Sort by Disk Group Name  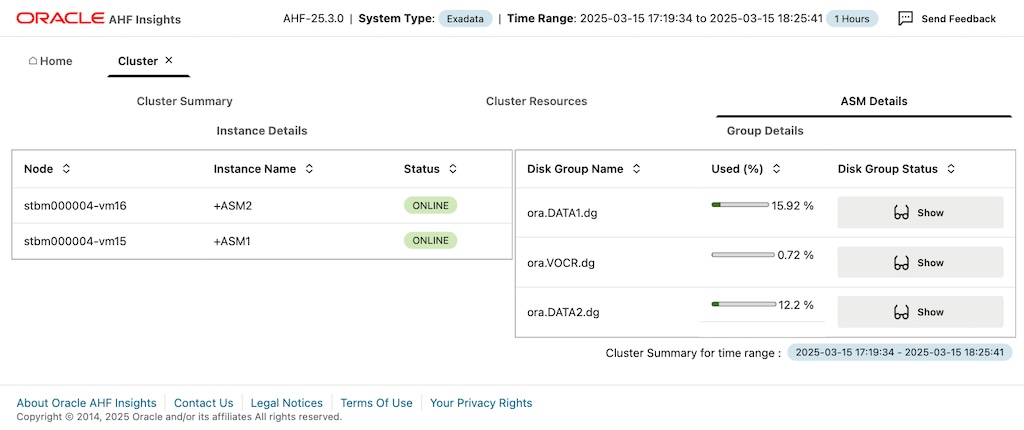pos(636,169)
